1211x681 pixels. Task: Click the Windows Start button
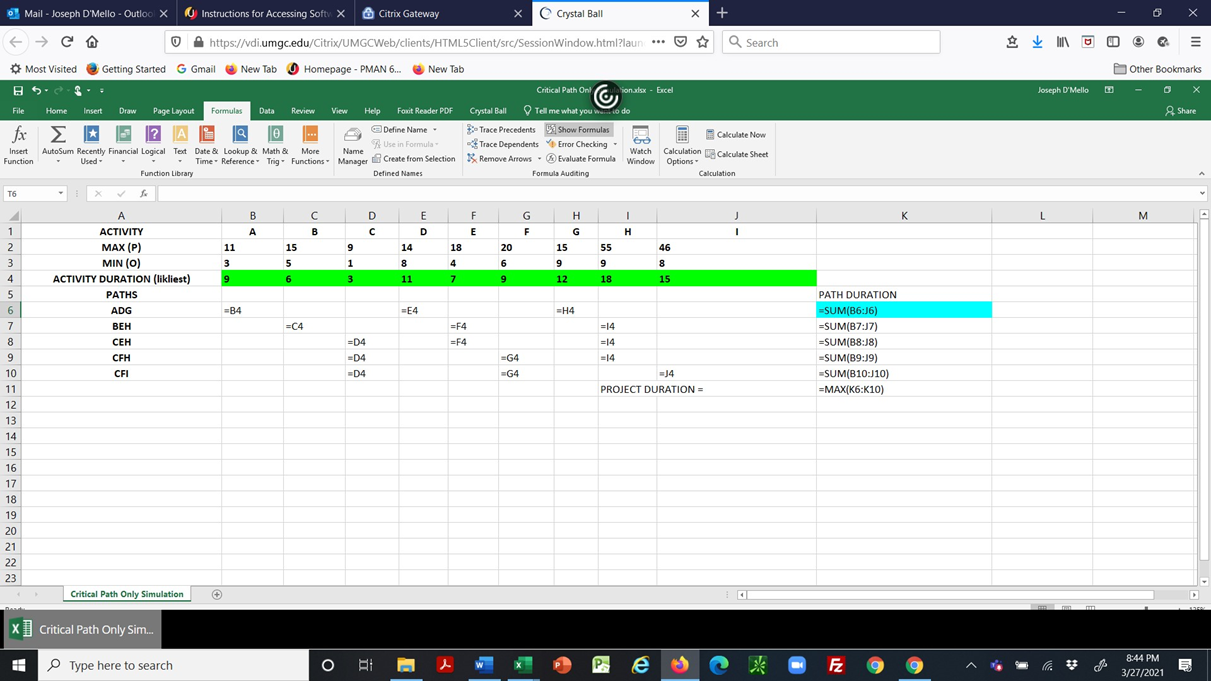pyautogui.click(x=19, y=665)
